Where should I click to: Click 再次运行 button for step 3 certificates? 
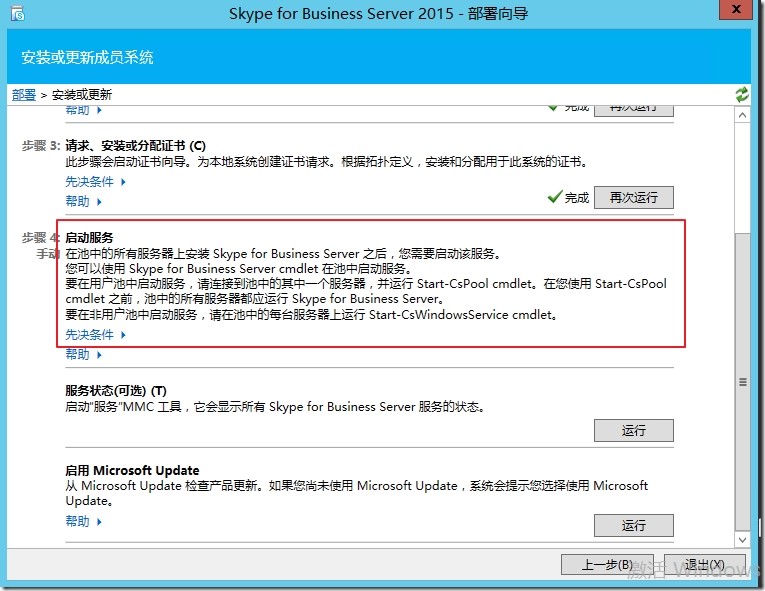[x=633, y=197]
